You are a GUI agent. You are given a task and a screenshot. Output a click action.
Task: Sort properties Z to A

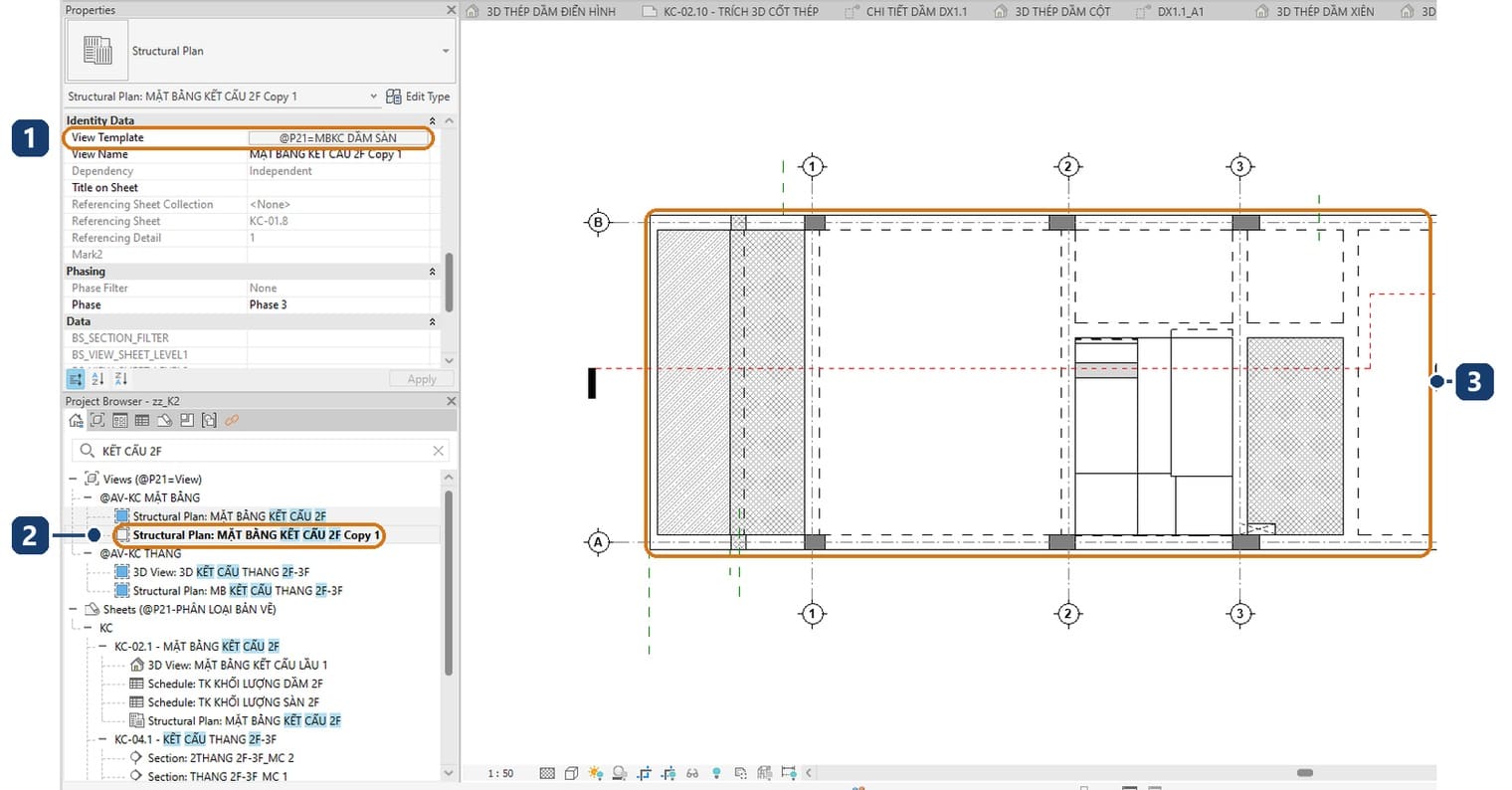[x=120, y=379]
